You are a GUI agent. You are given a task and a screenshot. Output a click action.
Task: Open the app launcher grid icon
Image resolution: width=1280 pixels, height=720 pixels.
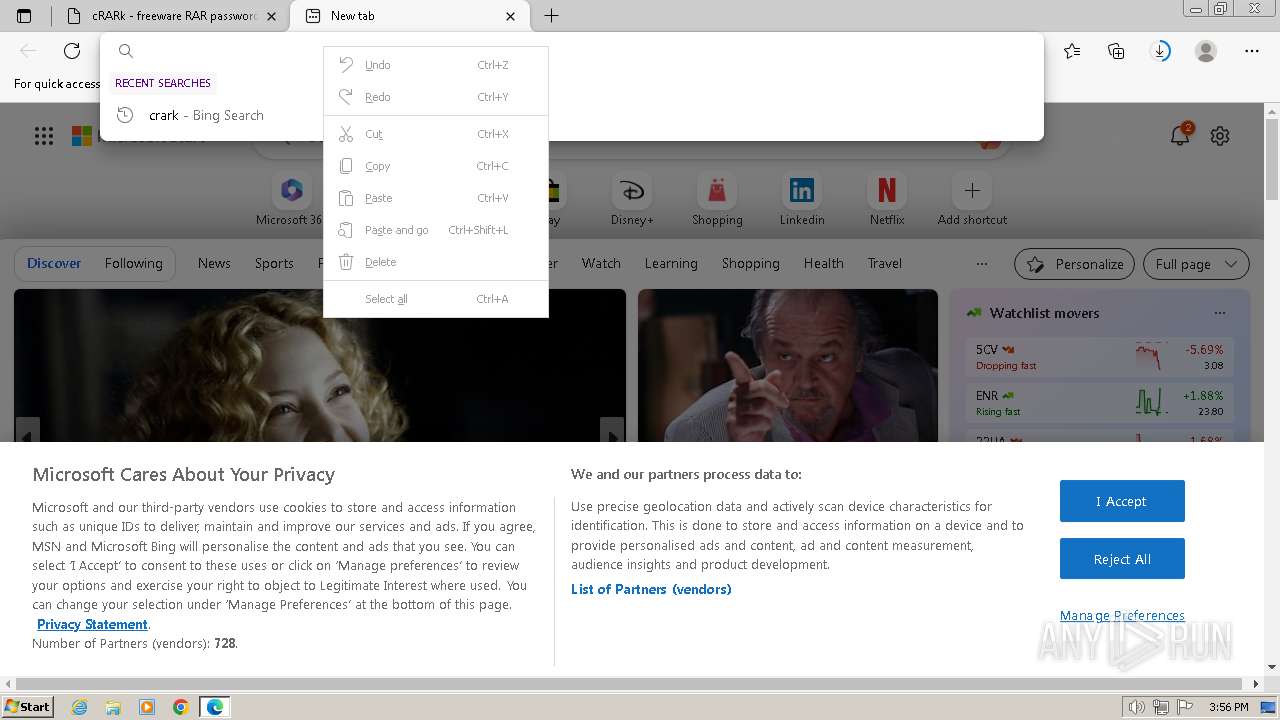[44, 136]
